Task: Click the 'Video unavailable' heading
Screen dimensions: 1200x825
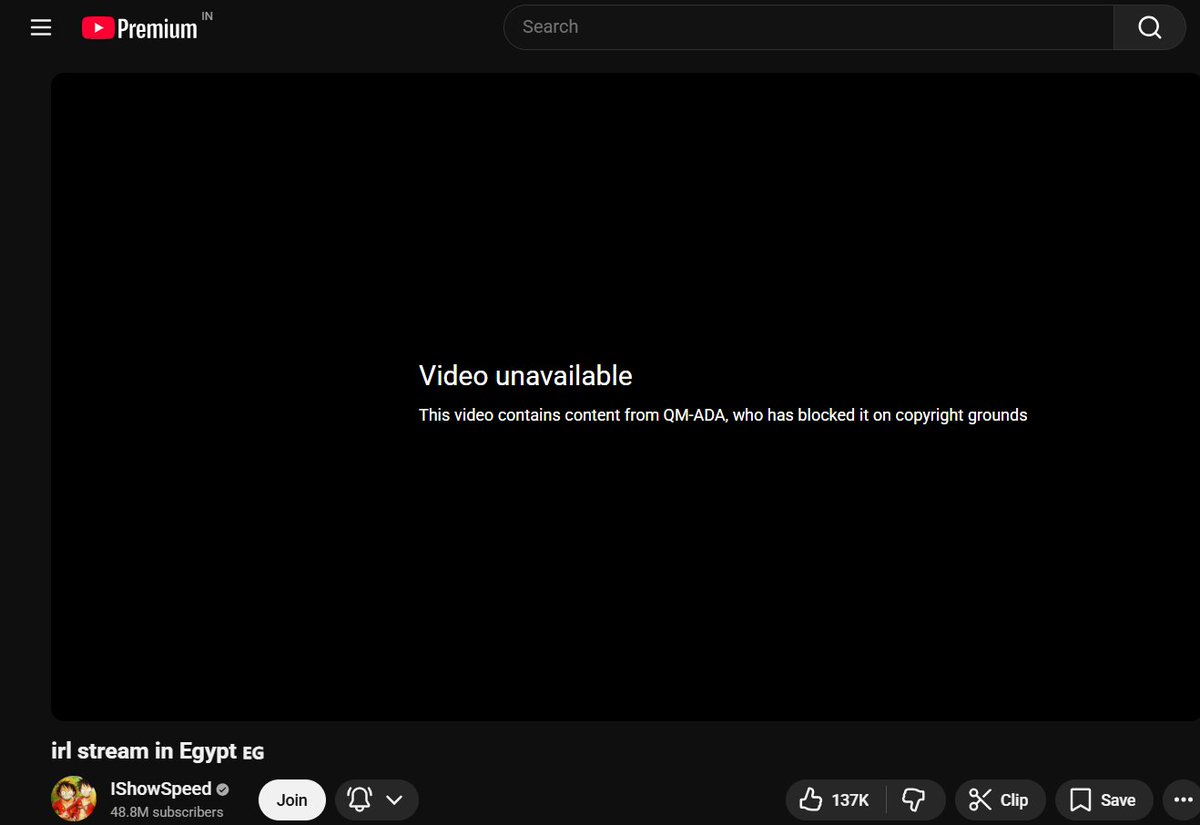Action: (x=525, y=375)
